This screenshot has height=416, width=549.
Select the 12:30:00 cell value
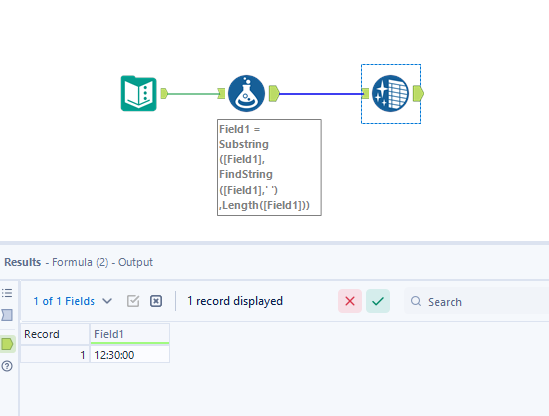pos(130,355)
